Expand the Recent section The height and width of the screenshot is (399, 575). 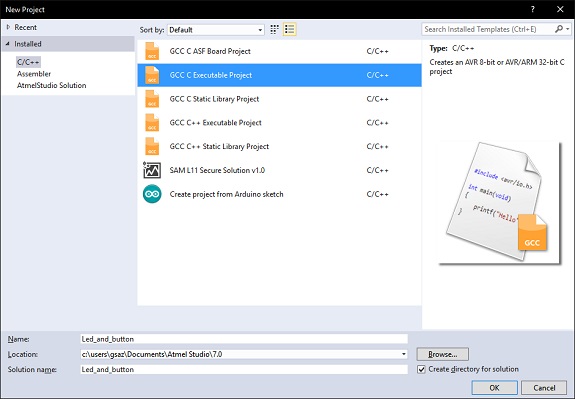click(8, 27)
